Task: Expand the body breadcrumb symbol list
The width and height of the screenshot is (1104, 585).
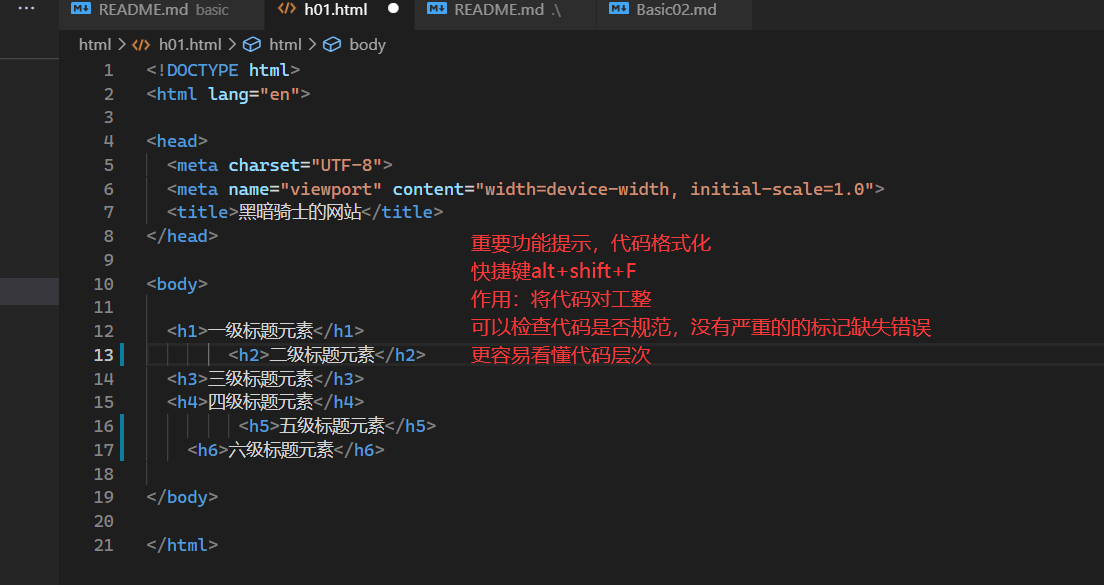Action: tap(367, 44)
